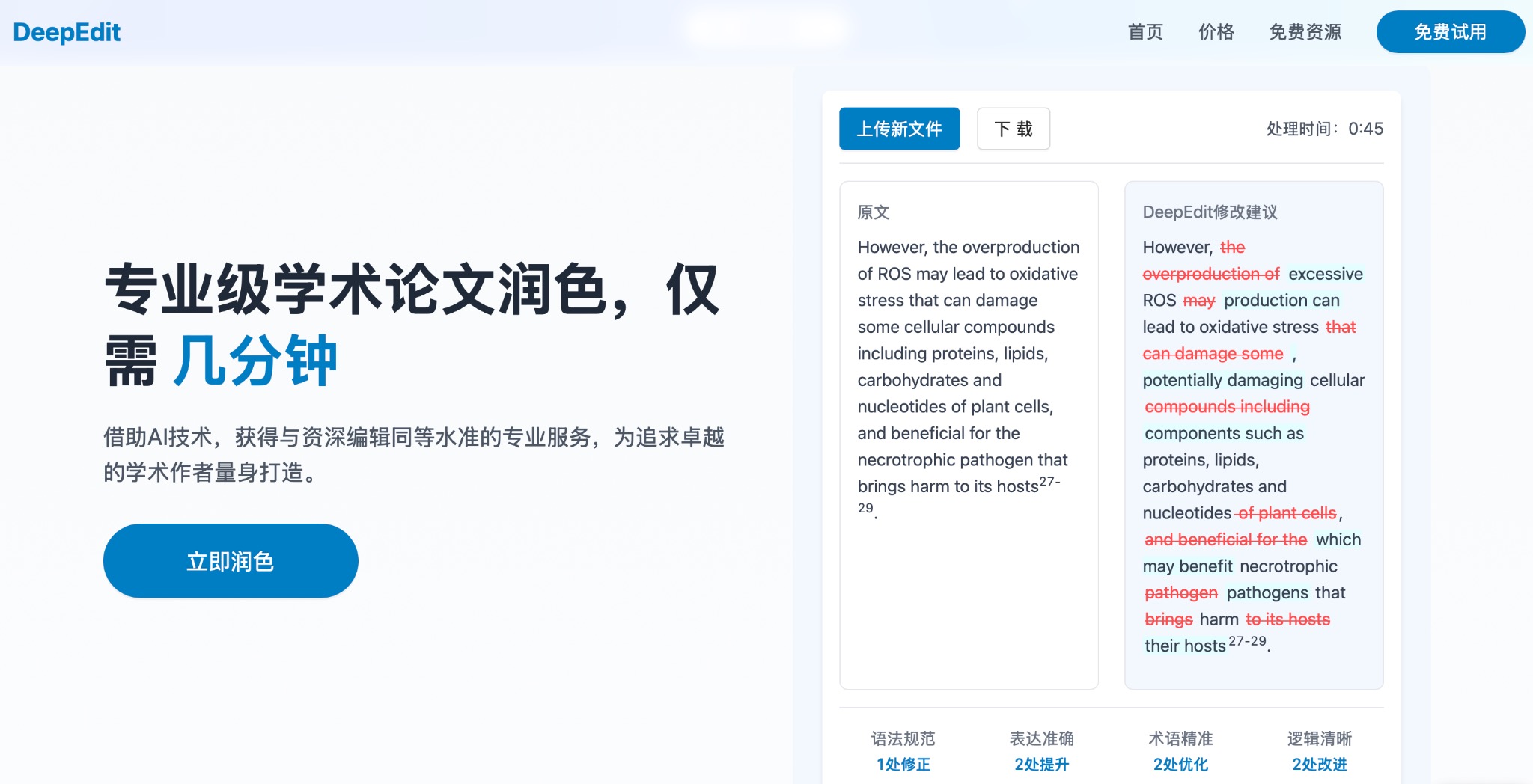Go to the 价格 pricing page
The image size is (1533, 784).
(x=1216, y=32)
